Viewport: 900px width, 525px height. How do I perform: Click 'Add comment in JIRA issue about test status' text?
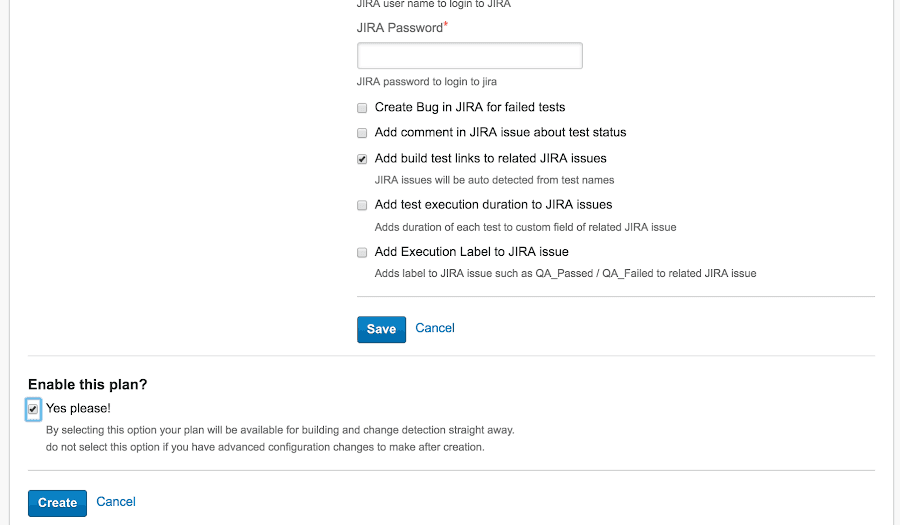500,132
